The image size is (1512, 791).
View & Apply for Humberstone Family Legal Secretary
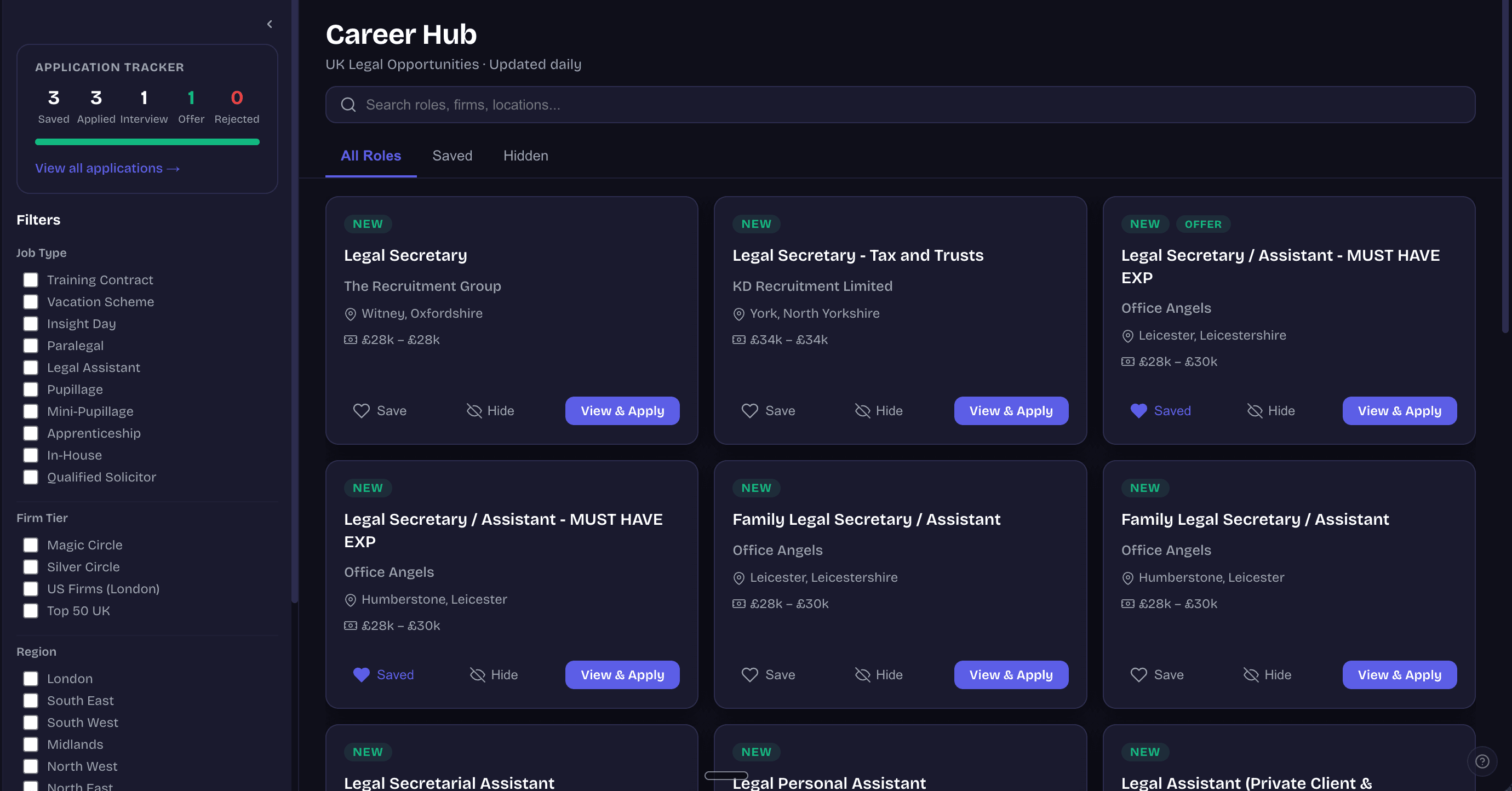click(1399, 675)
